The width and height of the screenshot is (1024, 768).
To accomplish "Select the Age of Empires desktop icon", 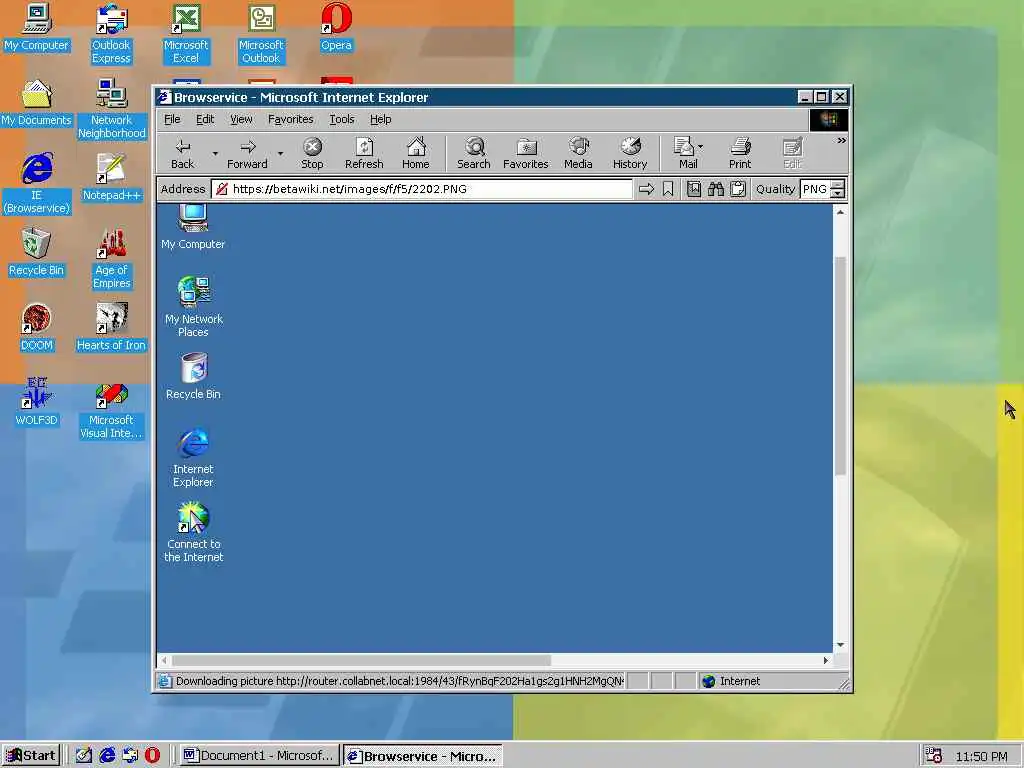I will click(111, 259).
